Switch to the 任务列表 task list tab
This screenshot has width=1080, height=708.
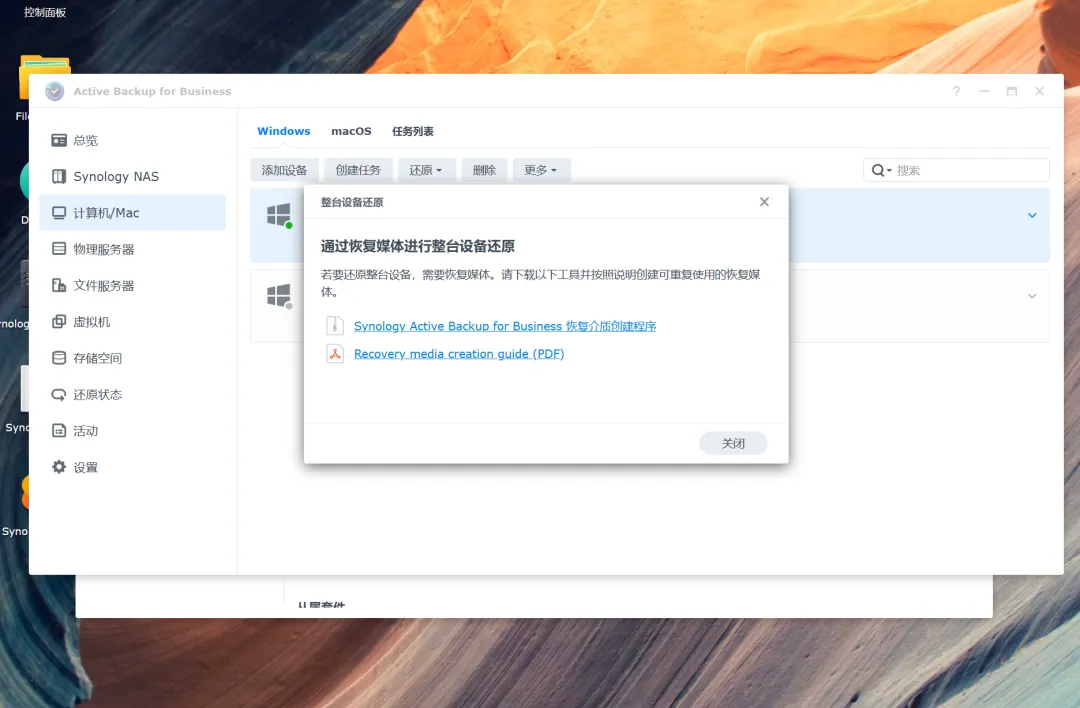(412, 131)
